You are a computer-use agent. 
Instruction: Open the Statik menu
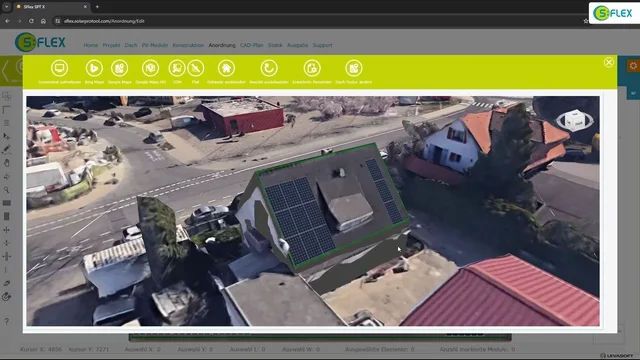[x=275, y=45]
